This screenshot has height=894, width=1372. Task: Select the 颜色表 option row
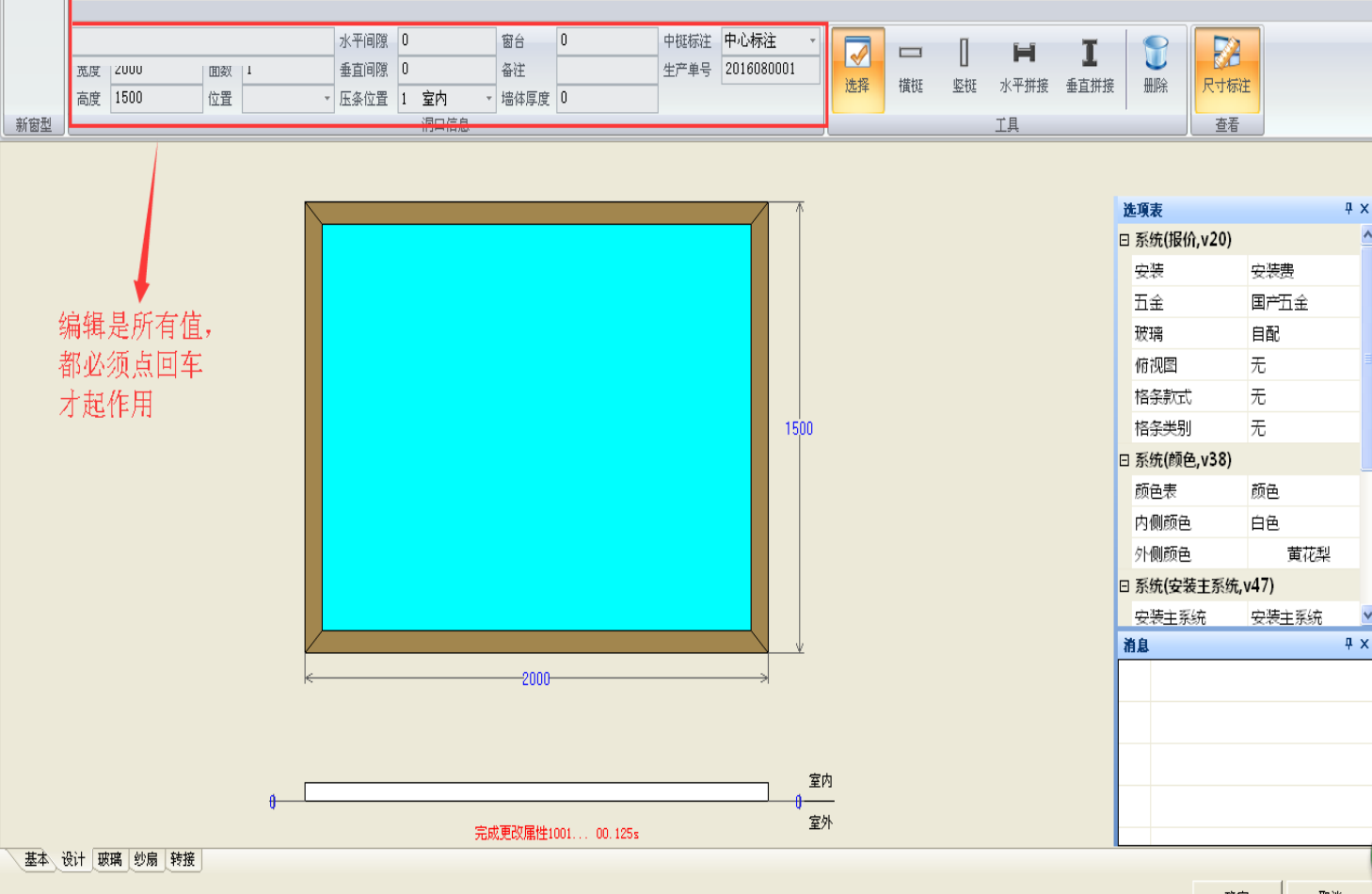1246,491
